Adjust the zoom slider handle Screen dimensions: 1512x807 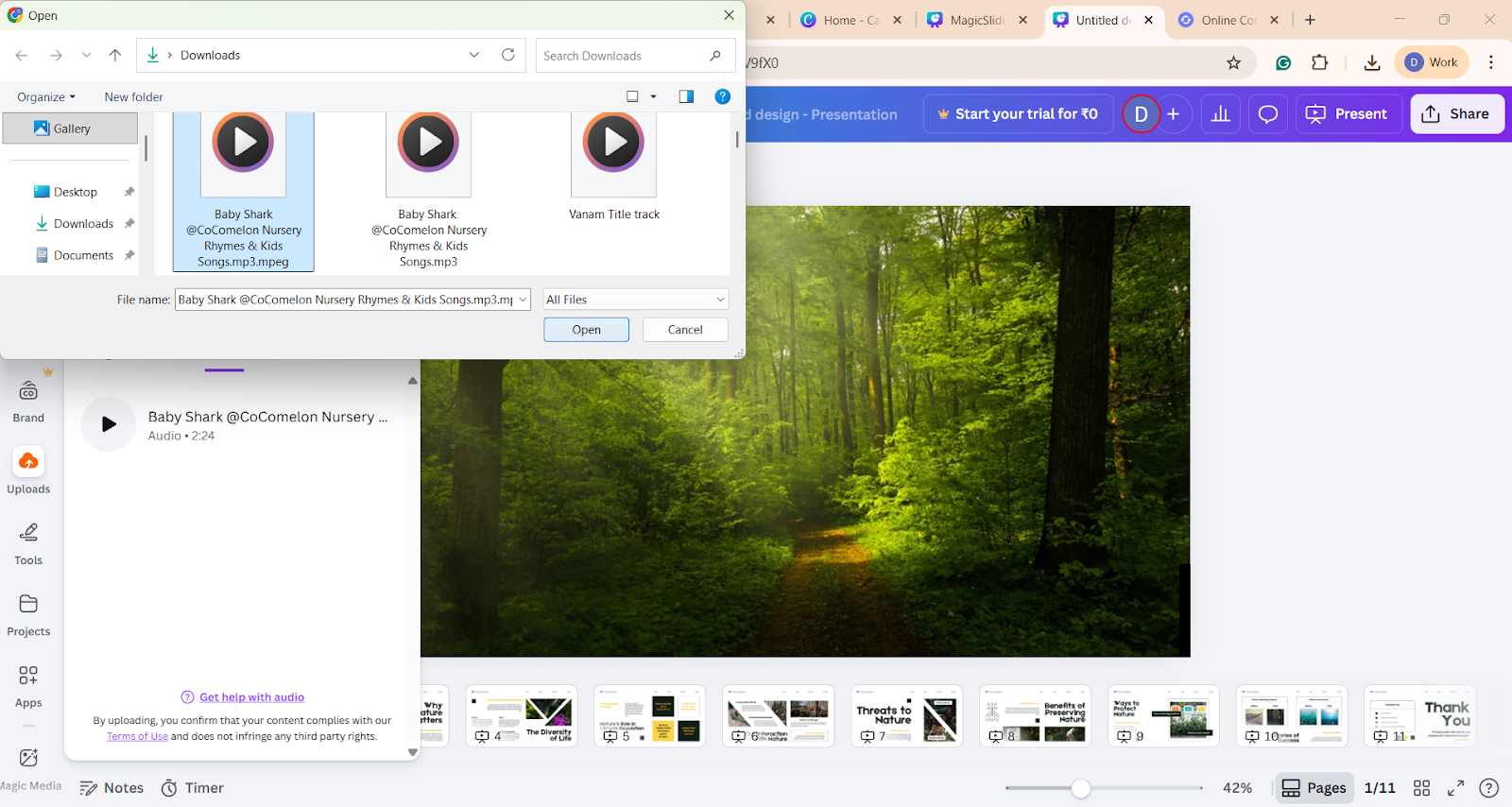click(1081, 788)
